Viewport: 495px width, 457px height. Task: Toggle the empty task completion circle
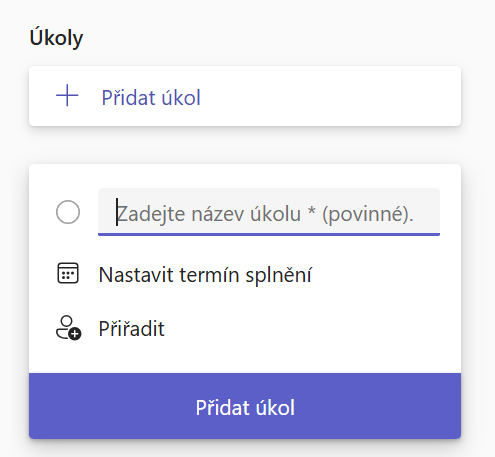click(x=68, y=212)
